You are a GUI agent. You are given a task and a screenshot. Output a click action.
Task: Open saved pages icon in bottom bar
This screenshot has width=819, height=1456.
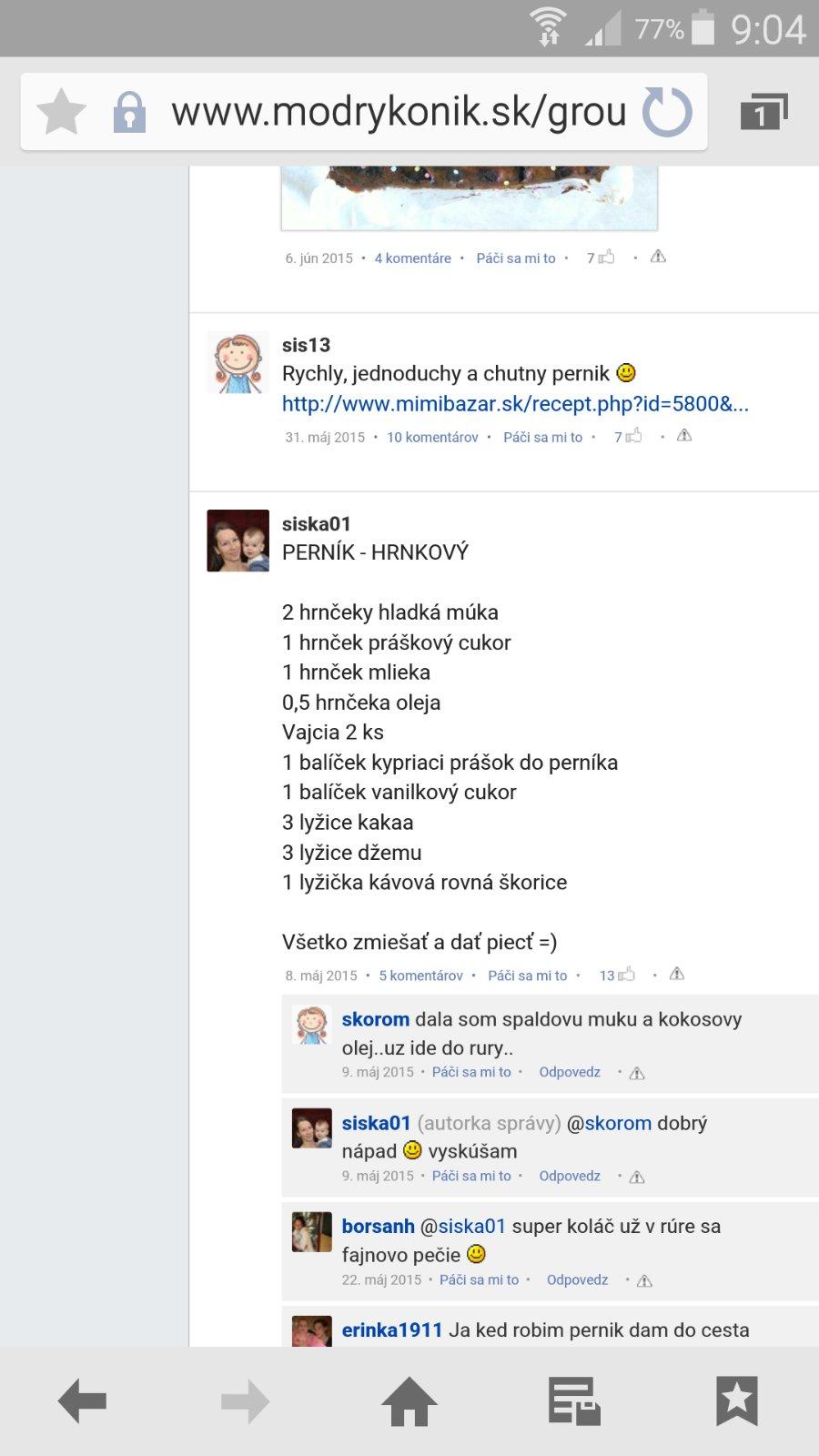coord(574,1401)
